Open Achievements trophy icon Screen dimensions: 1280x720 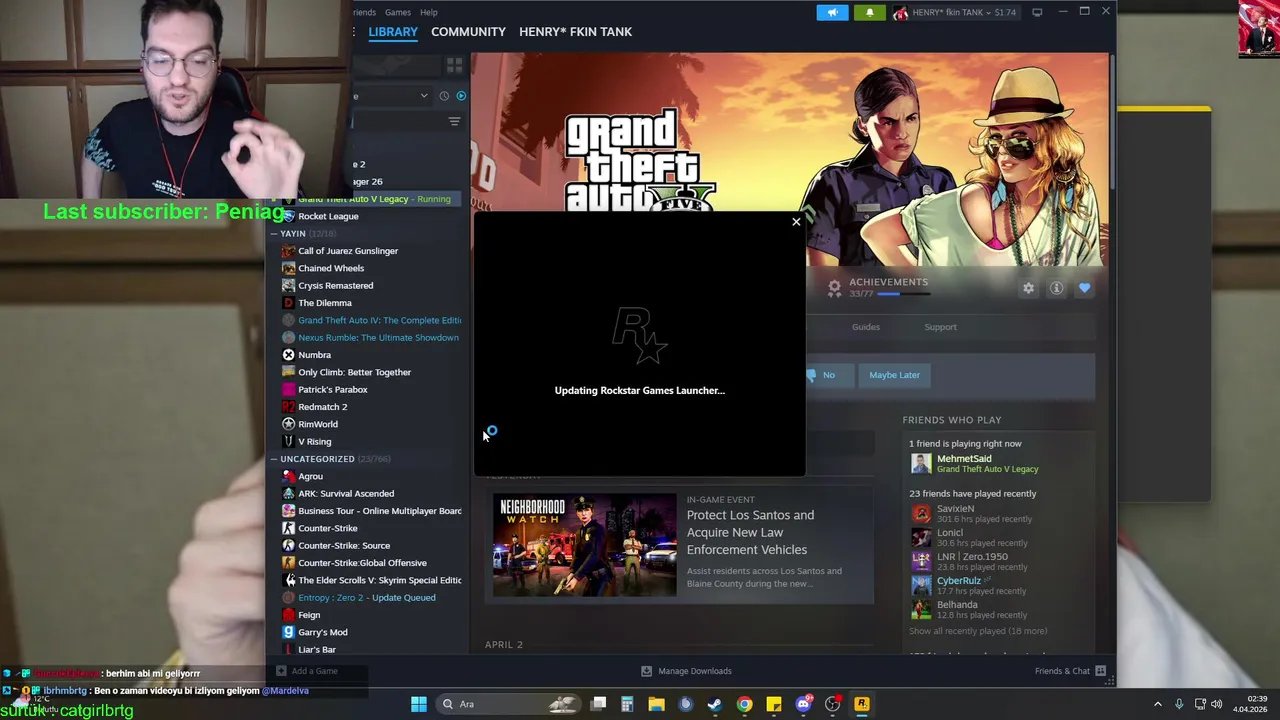click(x=834, y=288)
